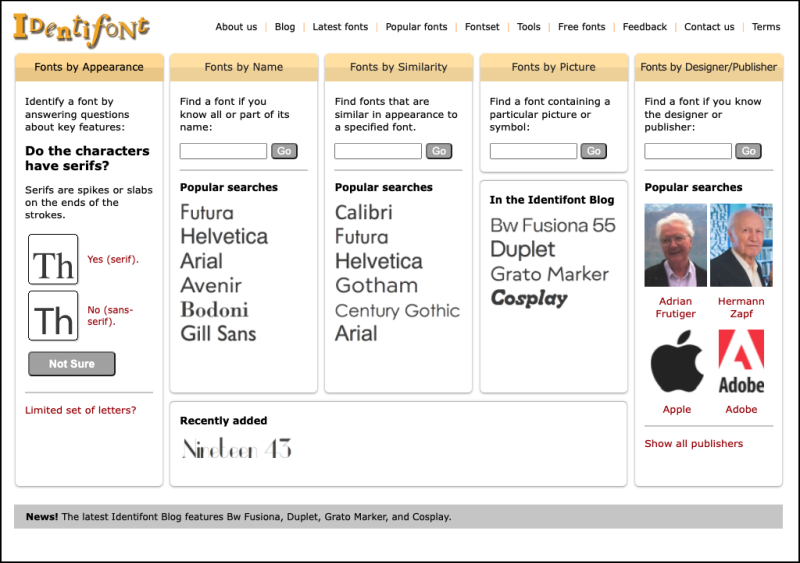This screenshot has height=563, width=800.
Task: Open Helvetica in Fonts by Name searches
Action: tap(224, 236)
